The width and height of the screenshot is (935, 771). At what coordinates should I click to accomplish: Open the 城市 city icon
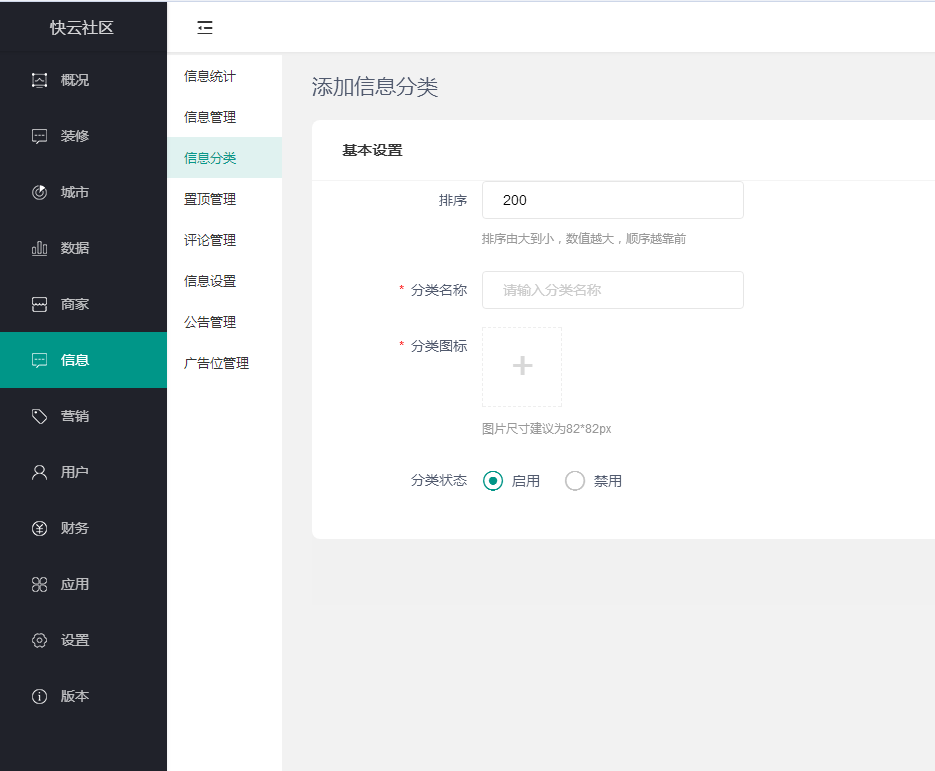[x=40, y=192]
